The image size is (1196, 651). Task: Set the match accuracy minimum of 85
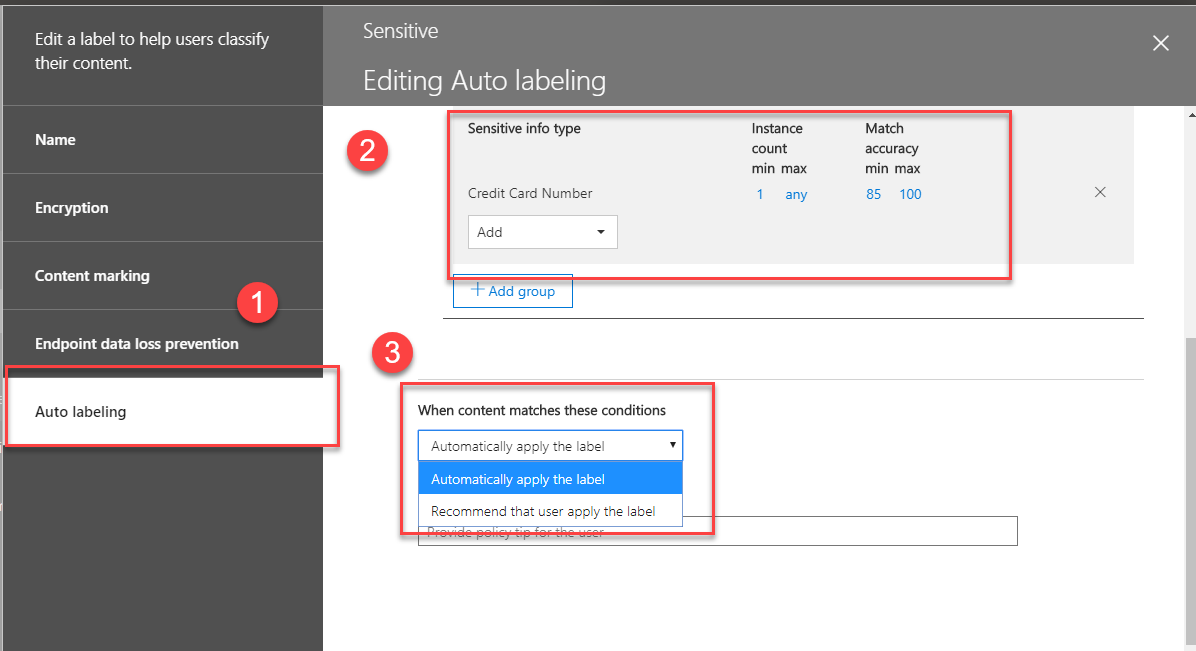(873, 194)
